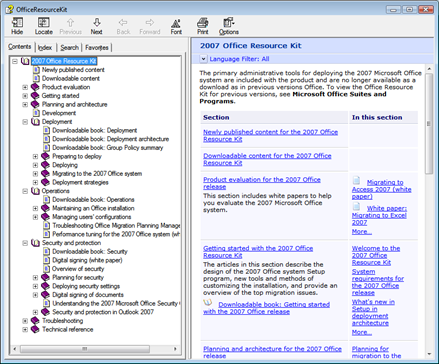Print the current topic
The image size is (439, 364).
click(202, 26)
